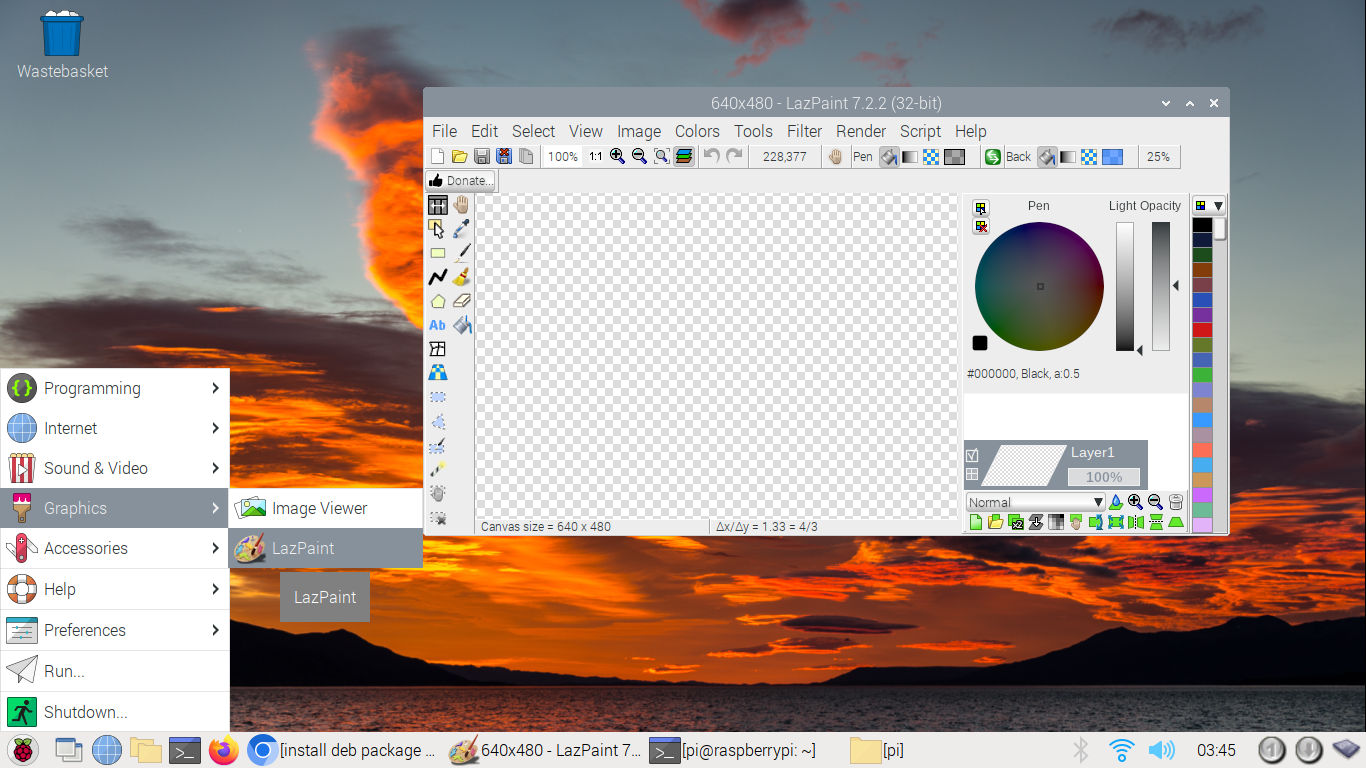Click the Undo arrow in the toolbar
The width and height of the screenshot is (1366, 768).
click(713, 157)
